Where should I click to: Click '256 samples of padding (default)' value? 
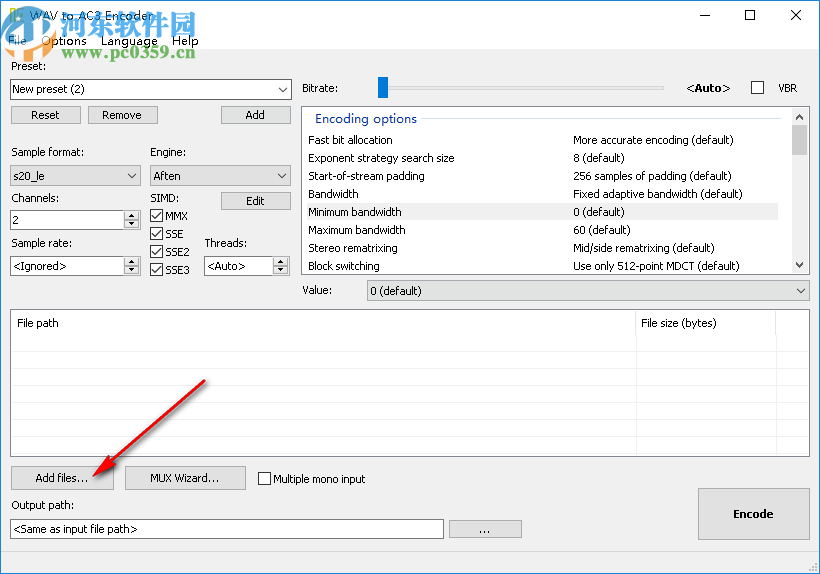coord(652,176)
